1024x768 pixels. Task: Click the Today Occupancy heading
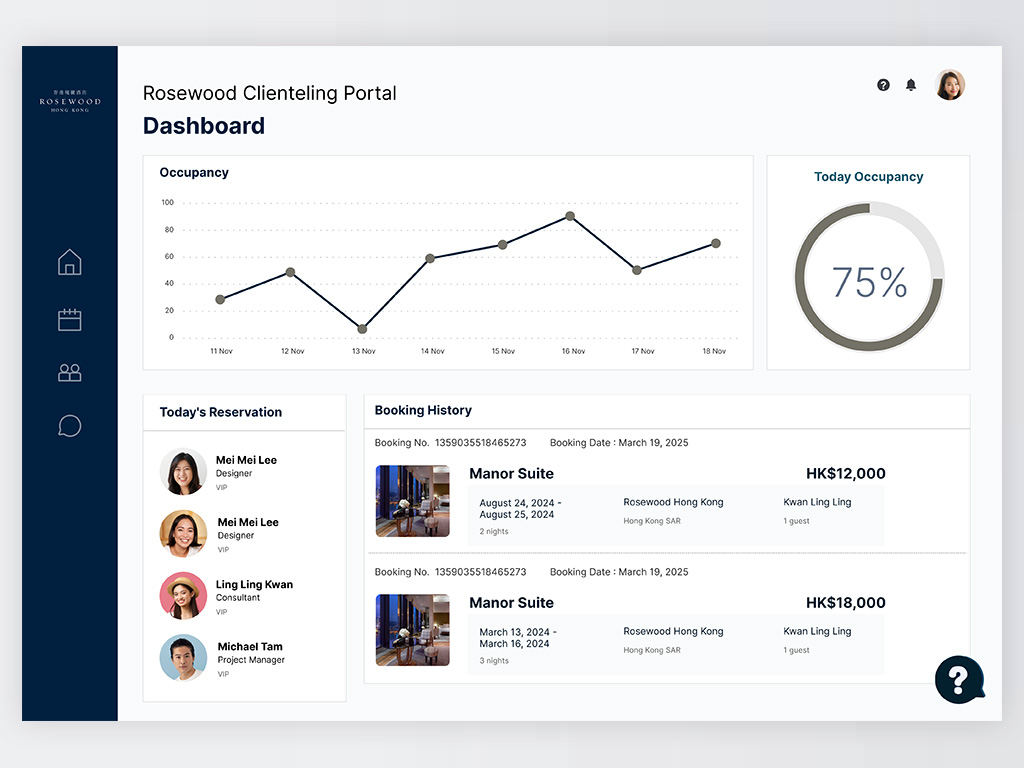(x=869, y=177)
